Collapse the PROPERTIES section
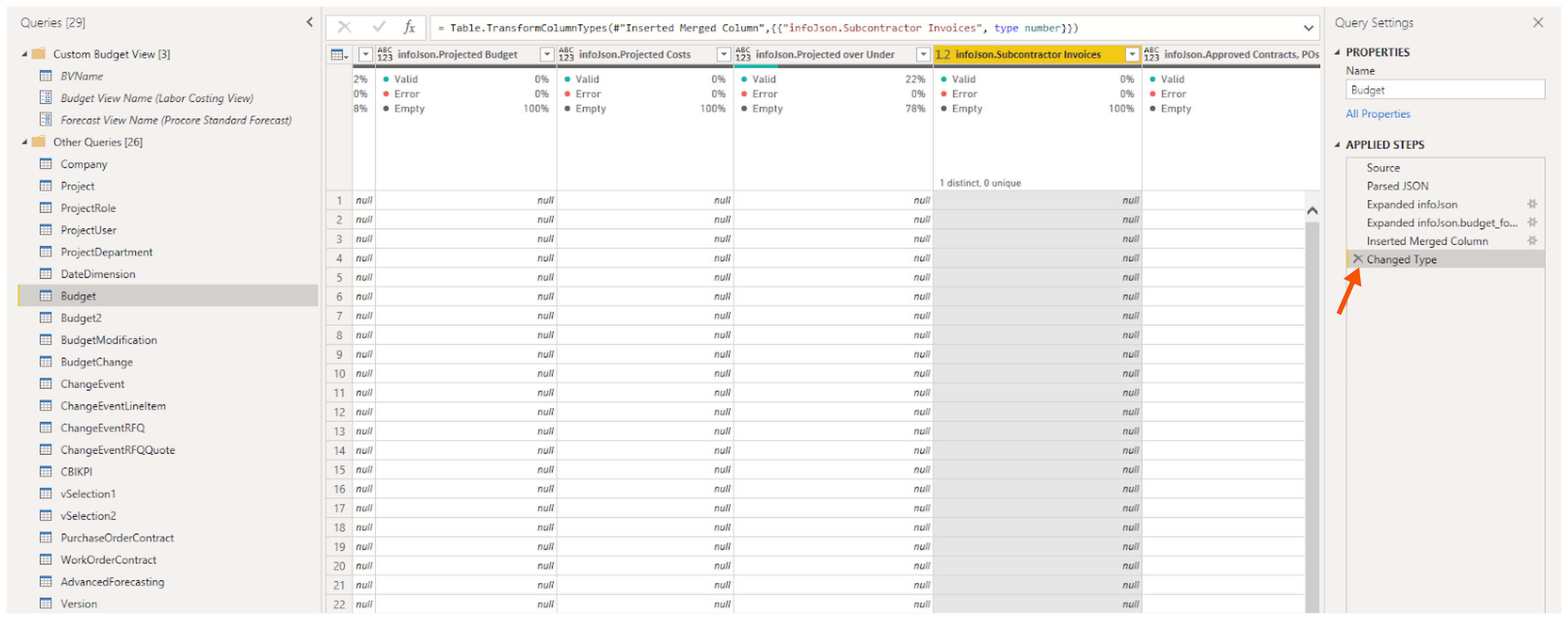The height and width of the screenshot is (620, 1568). 1337,52
